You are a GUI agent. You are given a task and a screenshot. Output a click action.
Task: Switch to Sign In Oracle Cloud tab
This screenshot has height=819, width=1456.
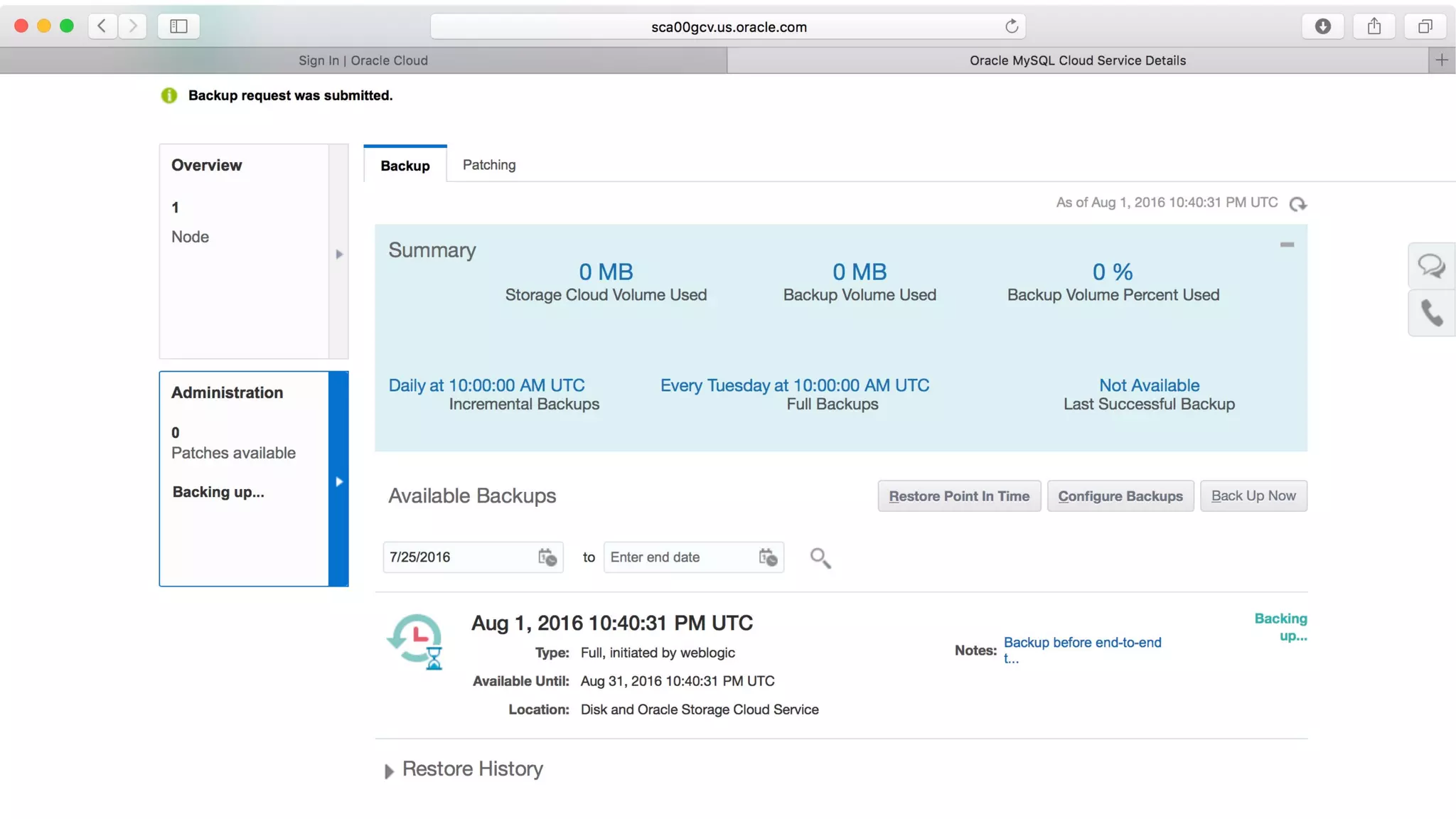click(x=363, y=60)
